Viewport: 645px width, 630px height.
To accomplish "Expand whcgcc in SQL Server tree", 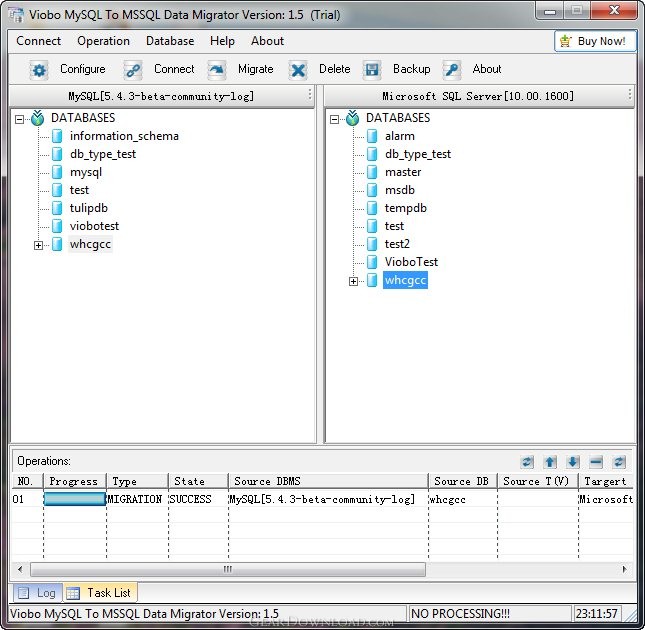I will click(353, 282).
